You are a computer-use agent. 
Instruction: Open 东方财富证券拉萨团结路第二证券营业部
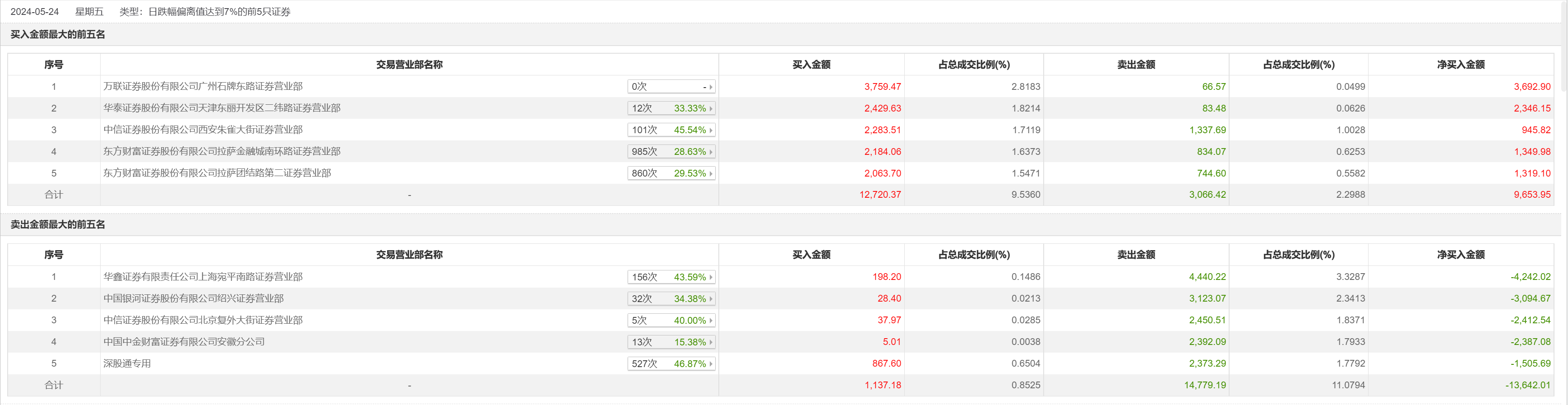pyautogui.click(x=217, y=173)
